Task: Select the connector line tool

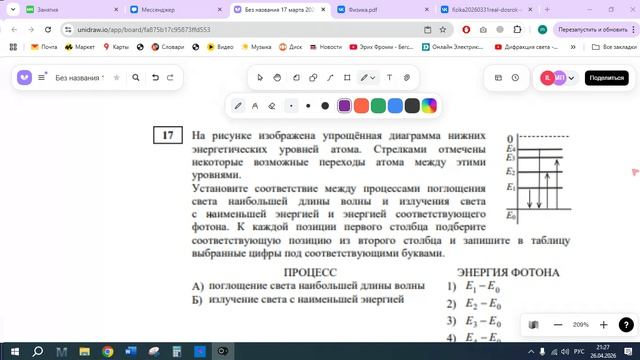Action: pyautogui.click(x=330, y=78)
